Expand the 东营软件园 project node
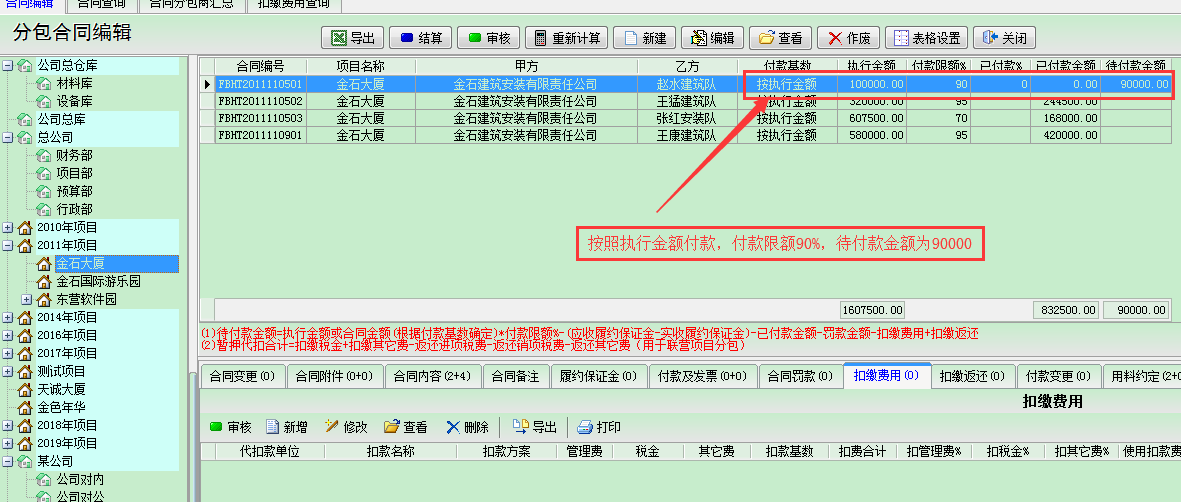 (26, 300)
